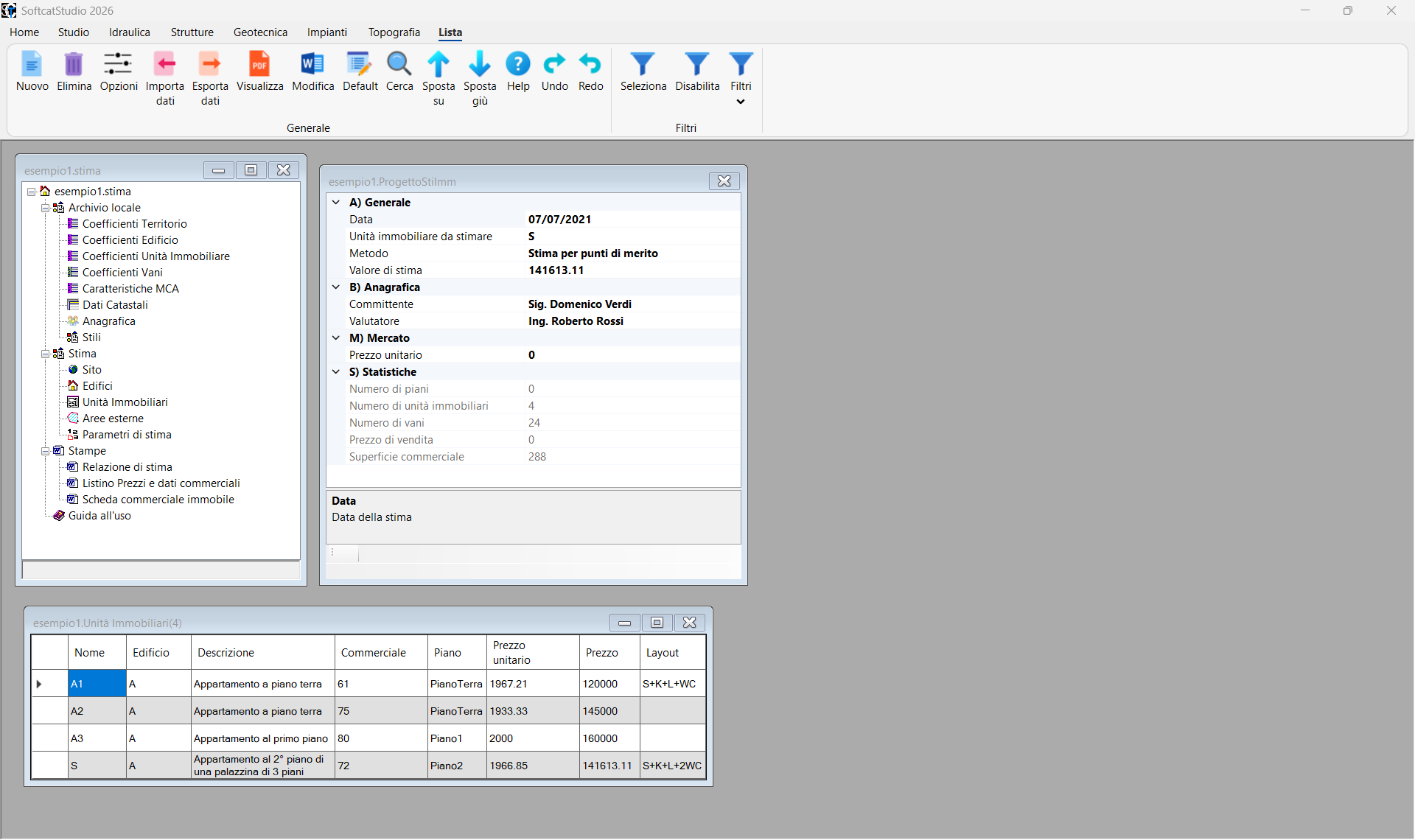Click the Undo arrow icon
The width and height of the screenshot is (1415, 840).
tap(554, 64)
